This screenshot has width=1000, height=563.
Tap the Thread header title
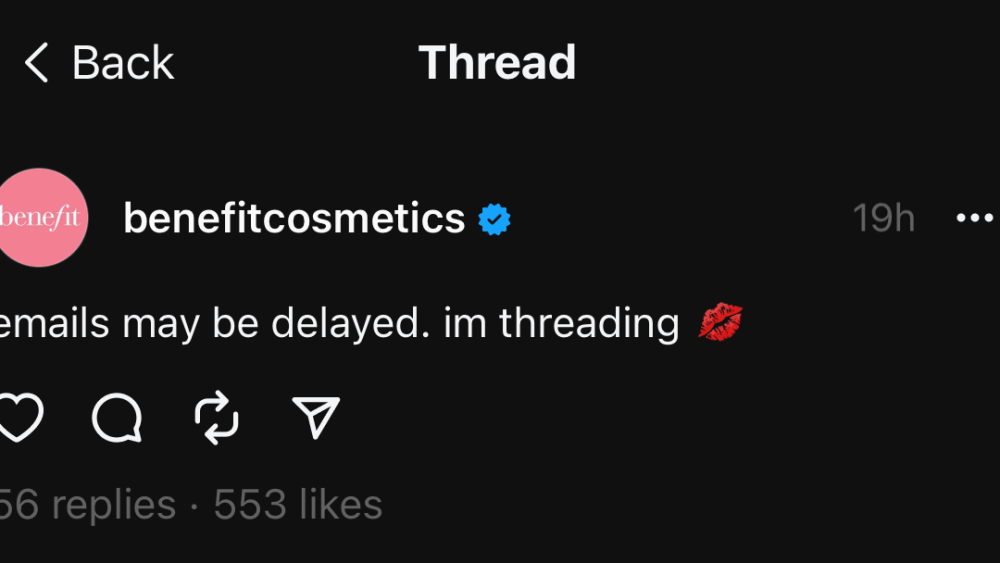point(497,62)
